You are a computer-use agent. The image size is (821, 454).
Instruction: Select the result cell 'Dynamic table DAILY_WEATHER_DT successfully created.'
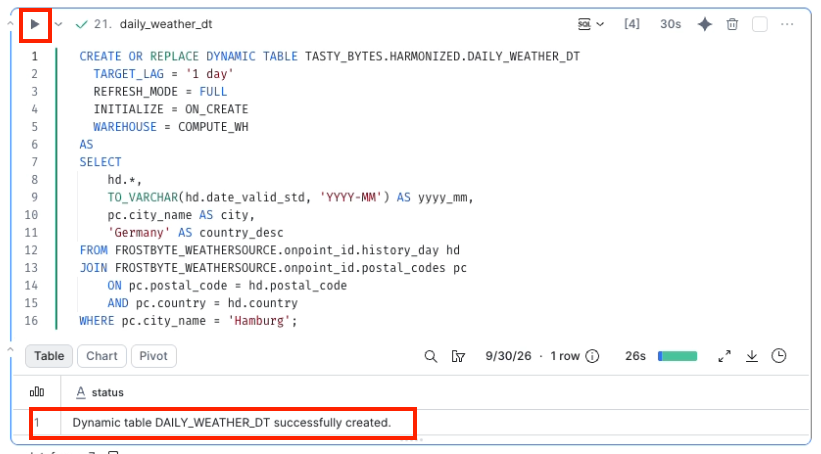232,423
